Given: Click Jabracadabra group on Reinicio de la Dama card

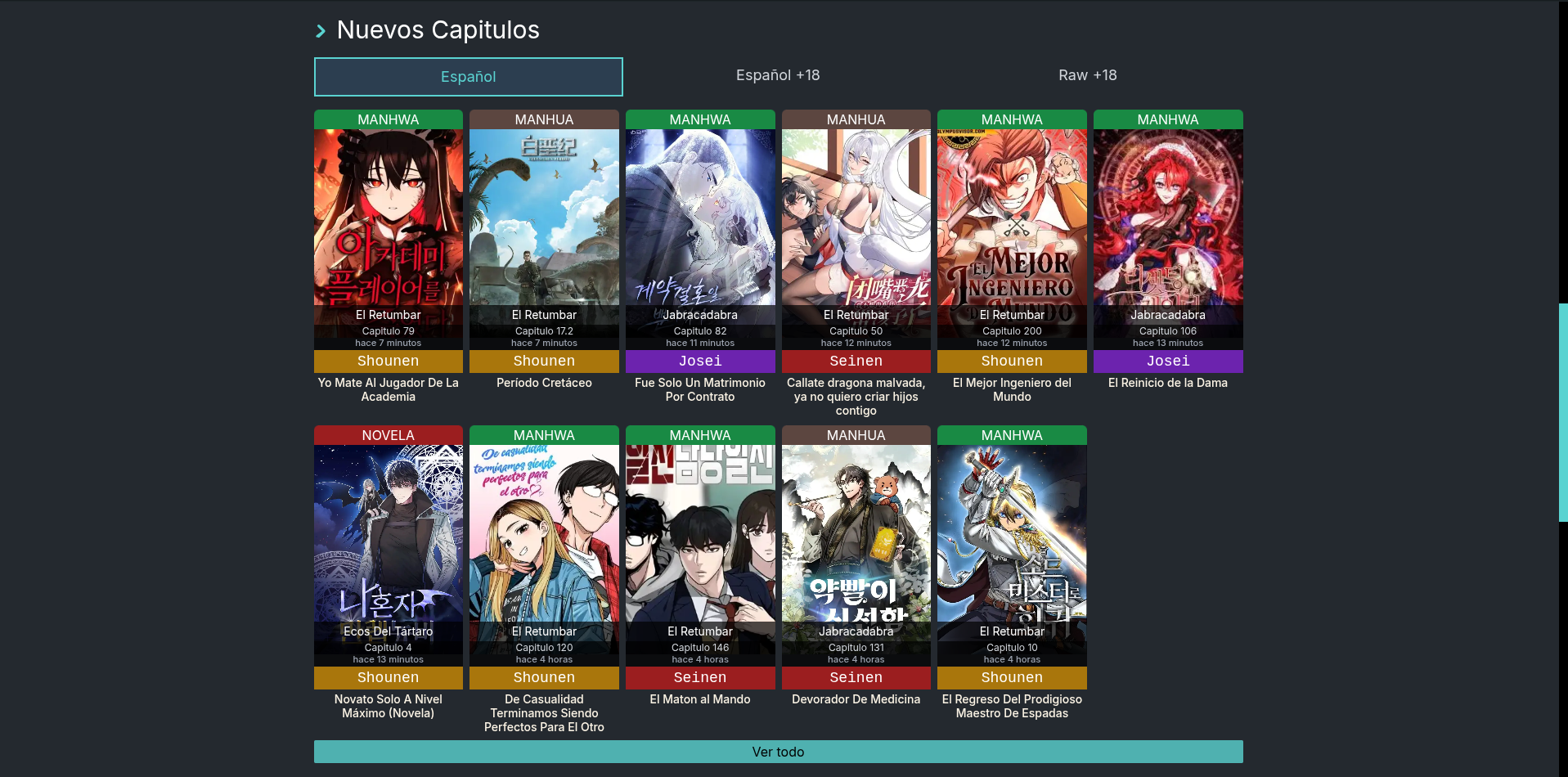Looking at the screenshot, I should [1168, 315].
